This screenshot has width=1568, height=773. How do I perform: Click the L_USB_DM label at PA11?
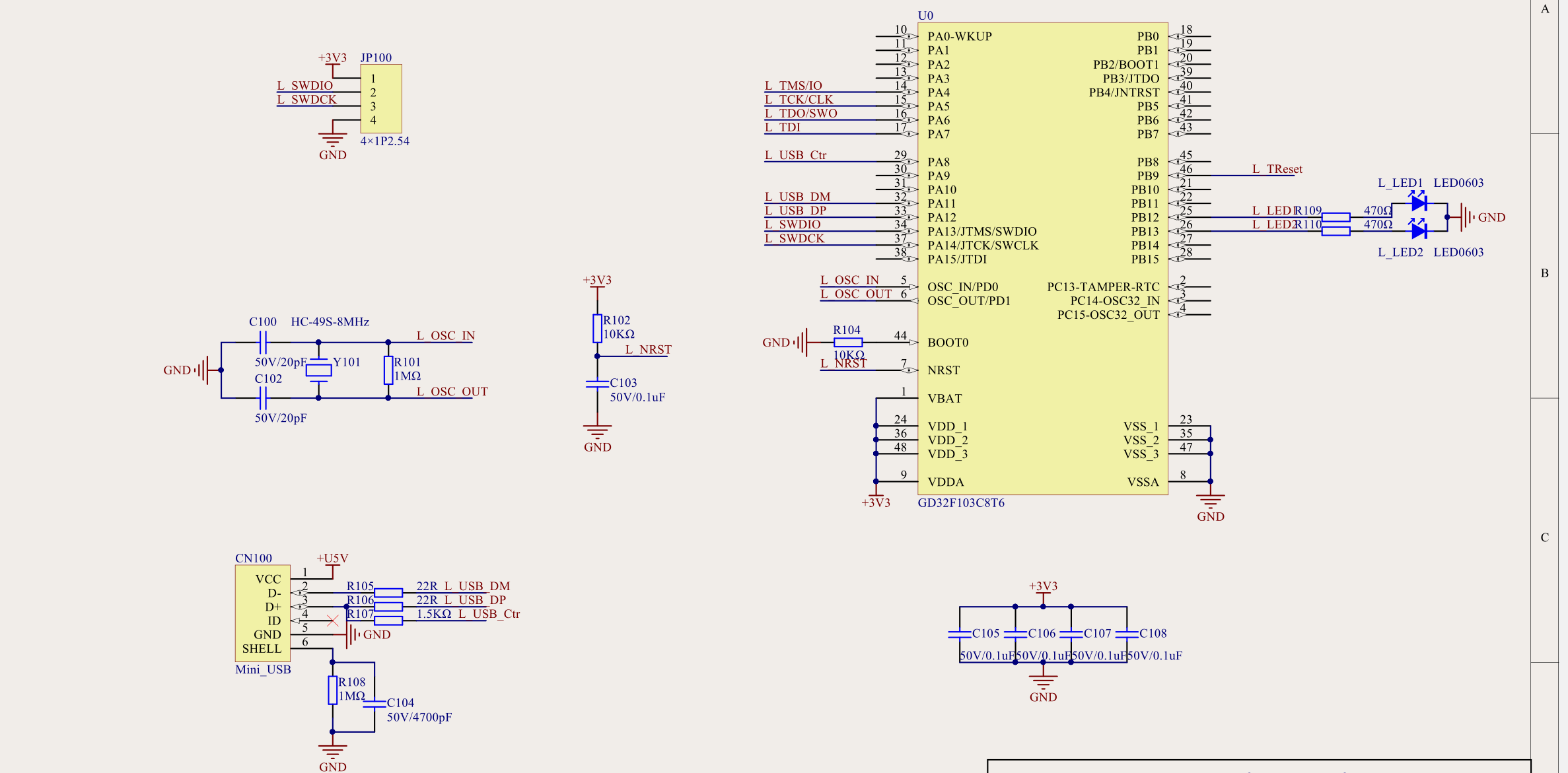[x=797, y=197]
